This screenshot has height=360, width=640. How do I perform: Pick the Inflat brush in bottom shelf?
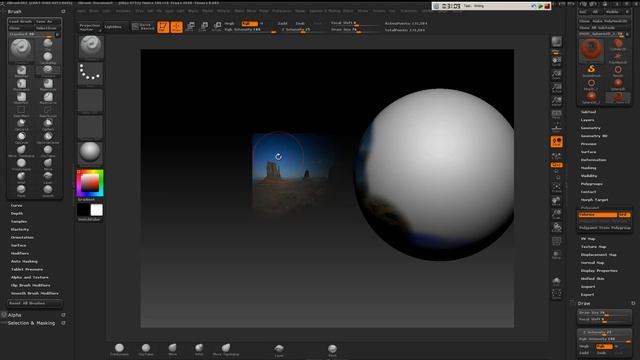tap(199, 349)
